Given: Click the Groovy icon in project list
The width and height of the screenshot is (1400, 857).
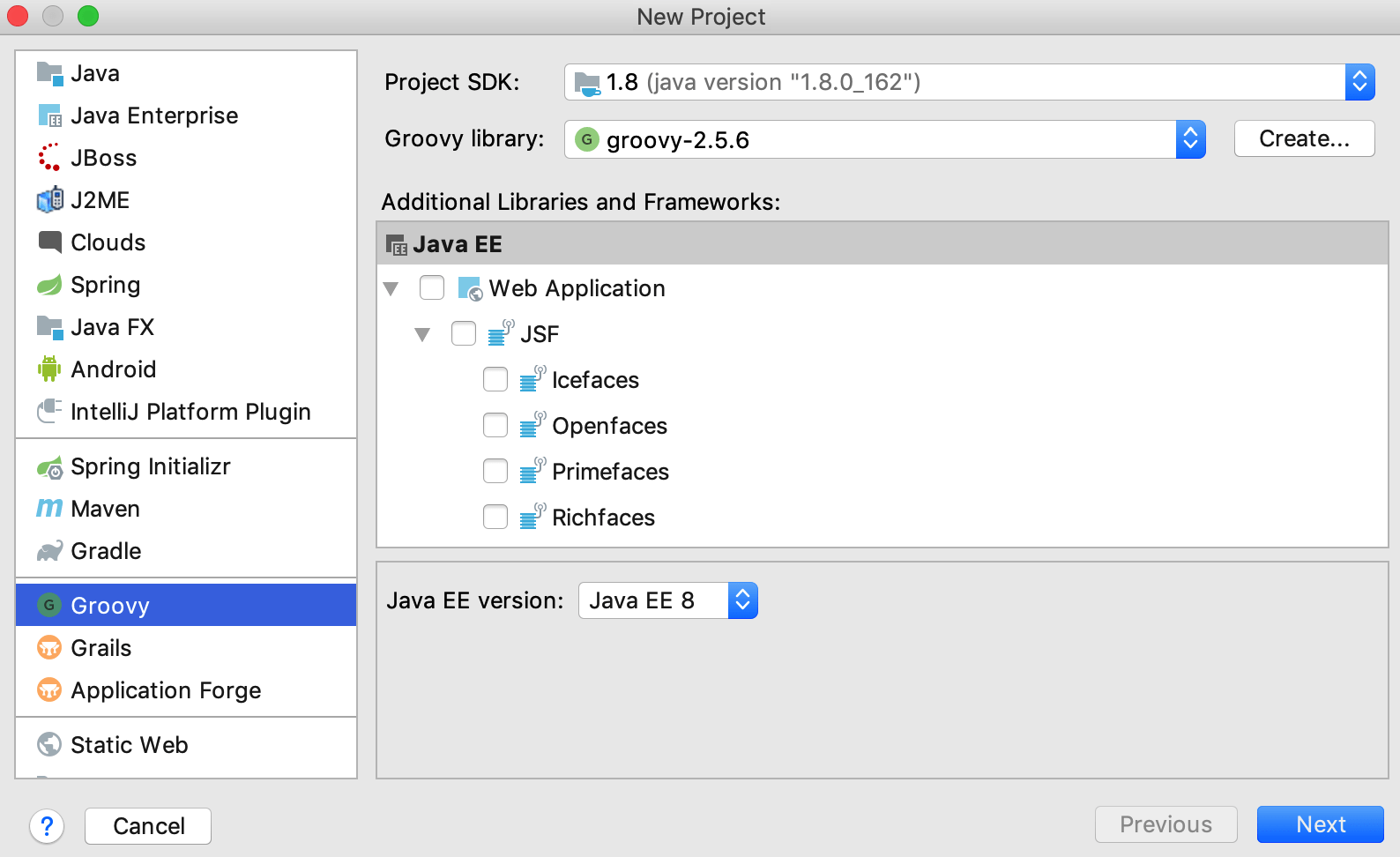Looking at the screenshot, I should (49, 605).
